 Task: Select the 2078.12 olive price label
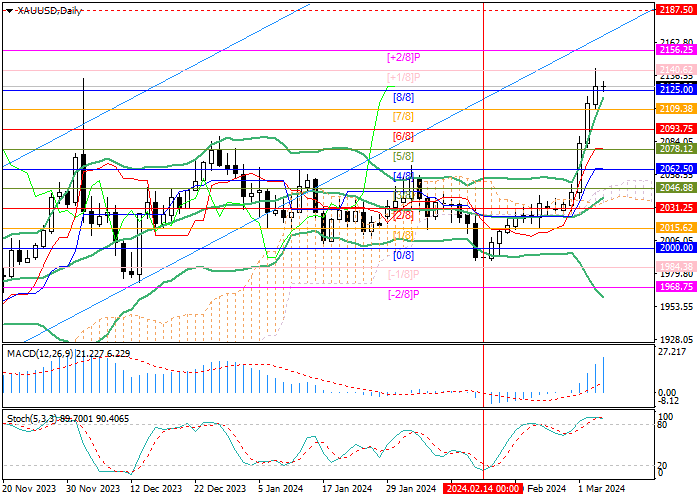[676, 148]
